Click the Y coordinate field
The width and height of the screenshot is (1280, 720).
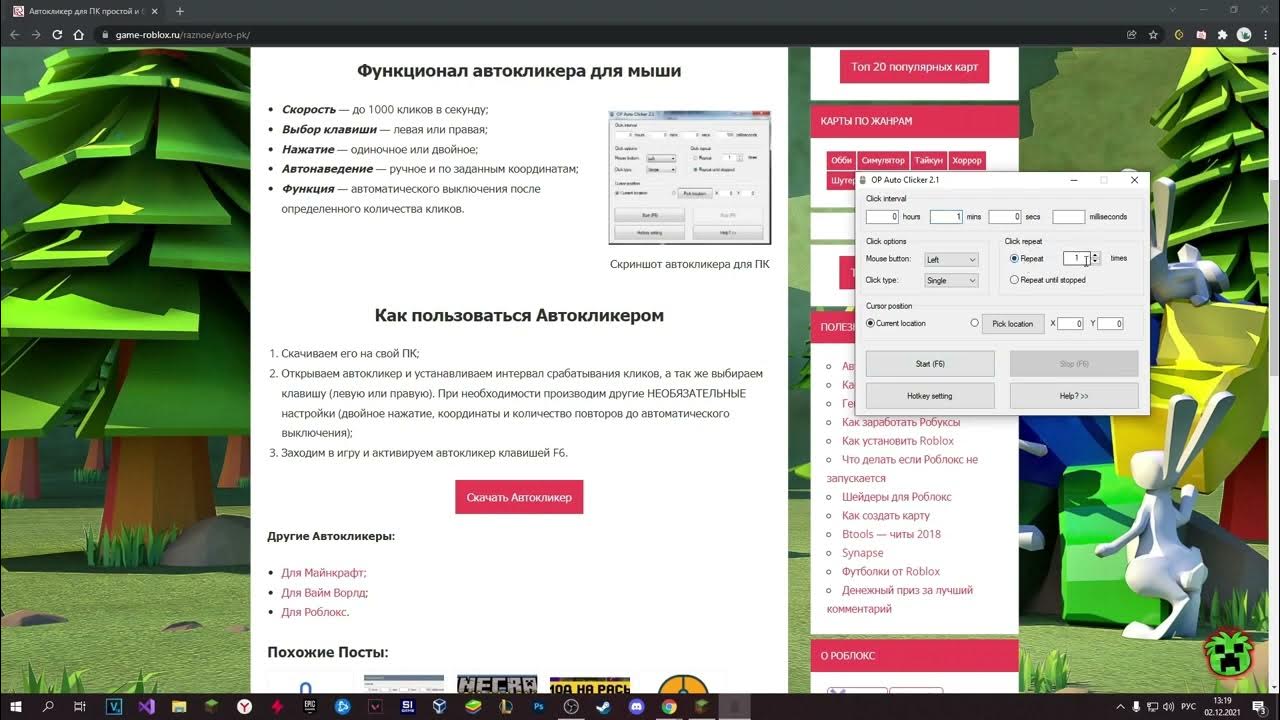[x=1110, y=324]
